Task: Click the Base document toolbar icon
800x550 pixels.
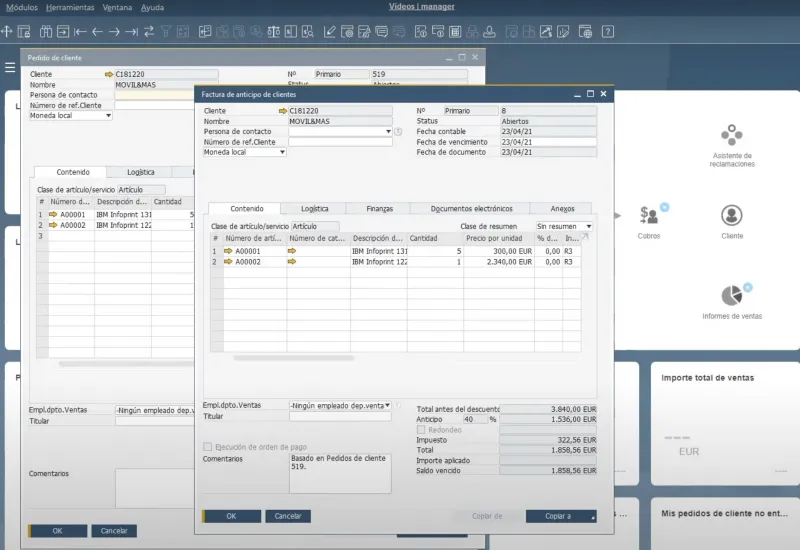Action: [x=205, y=32]
